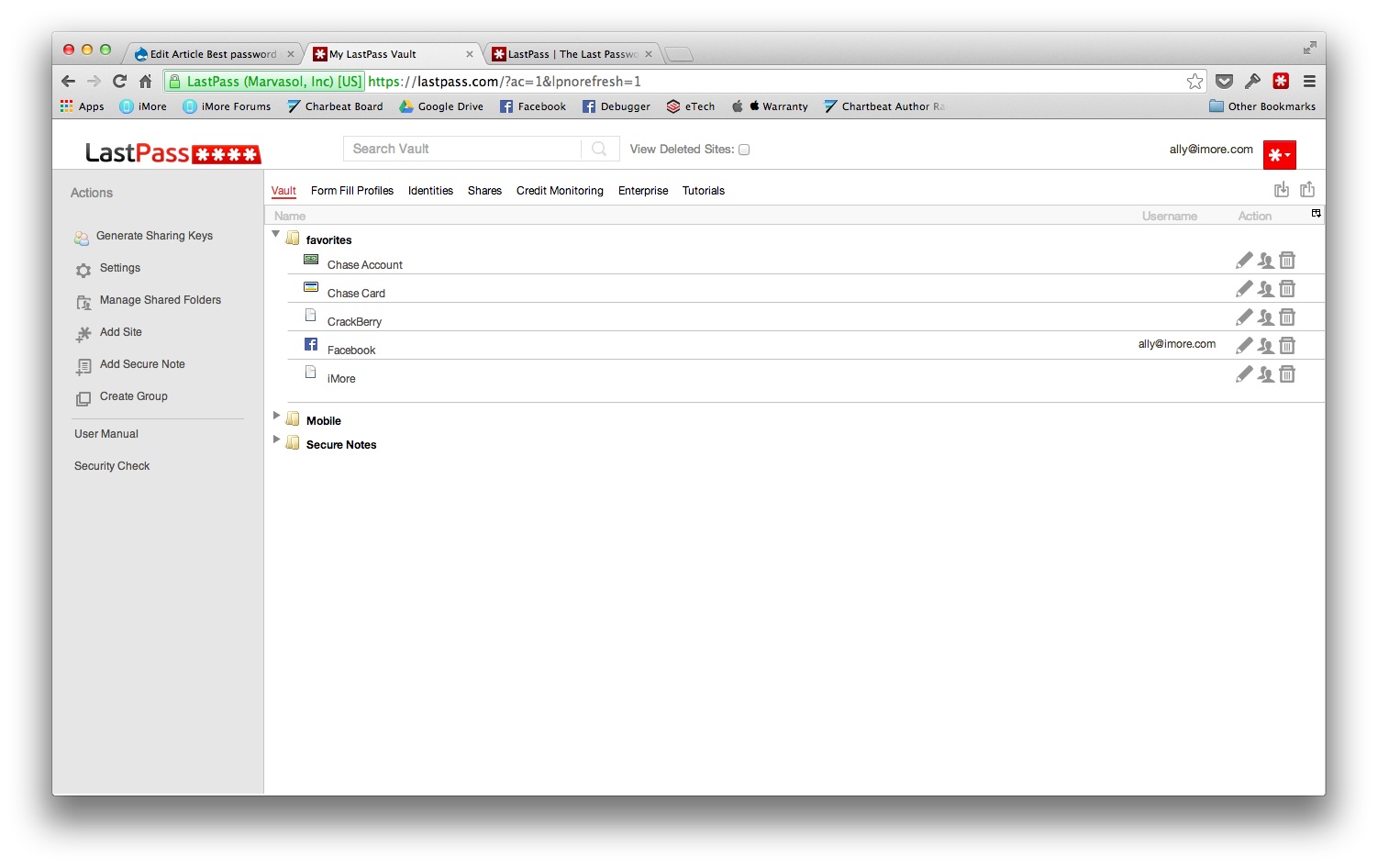
Task: Open the Pocket extension icon
Action: [1224, 81]
